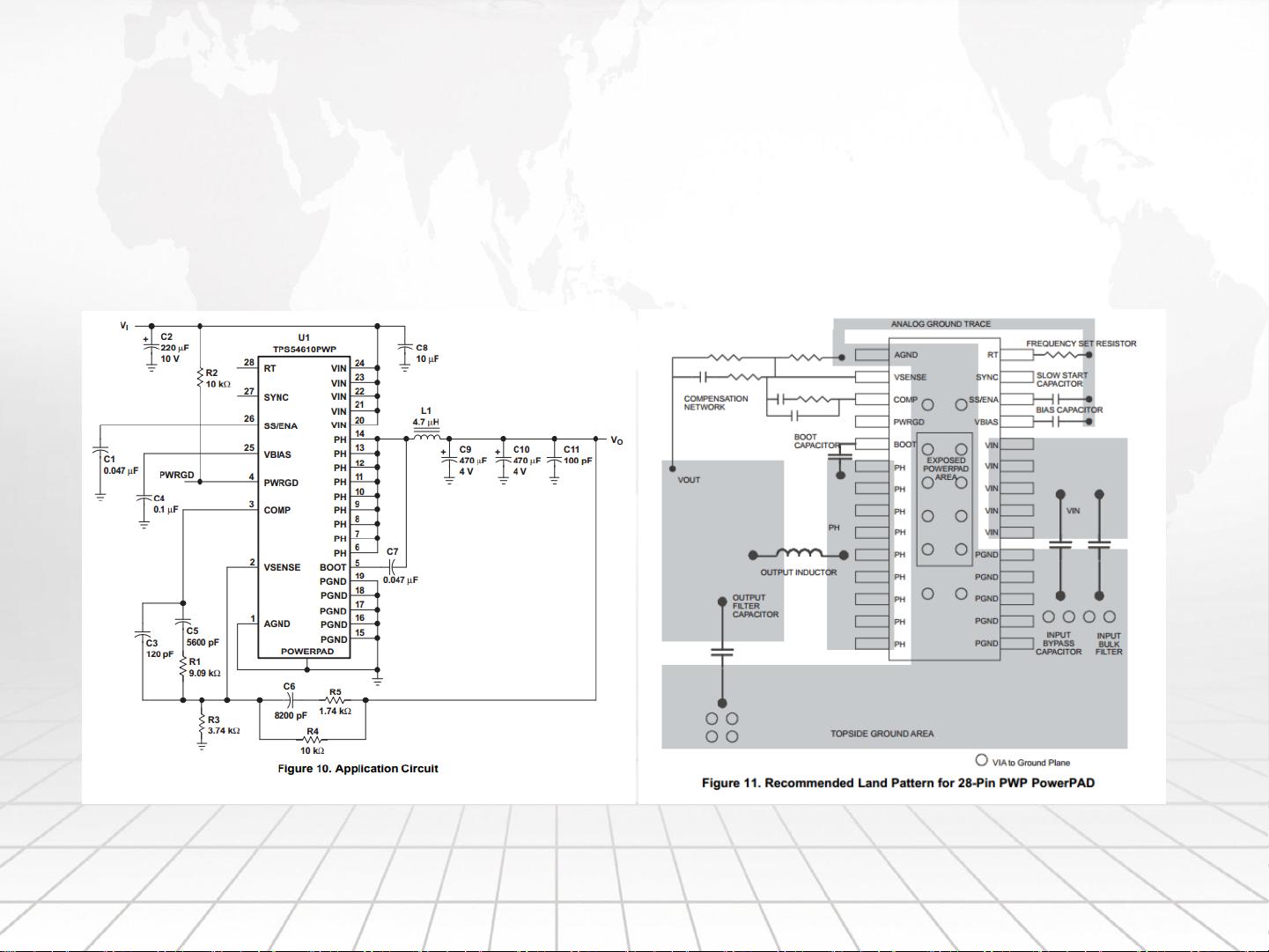This screenshot has height=952, width=1269.
Task: Click the VIA to Ground Plane legend circle
Action: (x=981, y=760)
